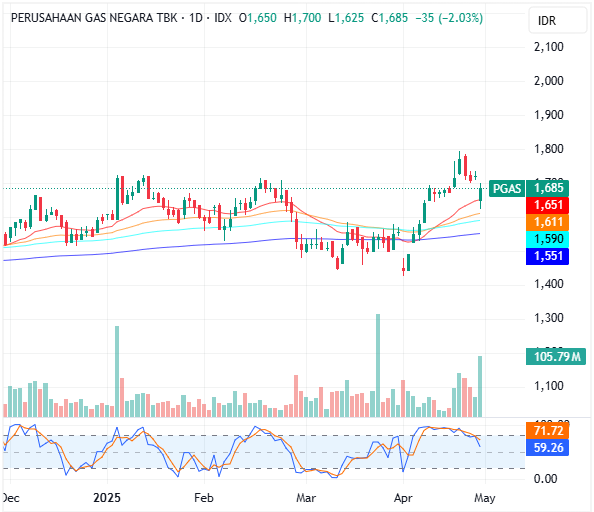Viewport: 594px width, 512px height.
Task: Click the PGAS symbol price tag
Action: tap(507, 188)
